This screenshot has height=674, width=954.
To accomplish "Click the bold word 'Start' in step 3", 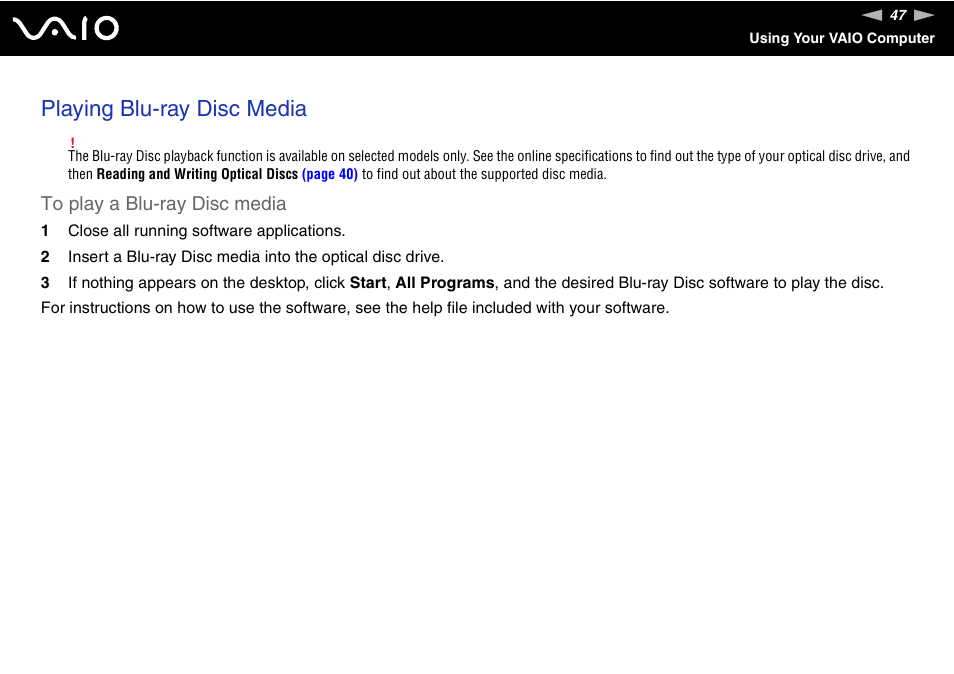I will (x=367, y=283).
